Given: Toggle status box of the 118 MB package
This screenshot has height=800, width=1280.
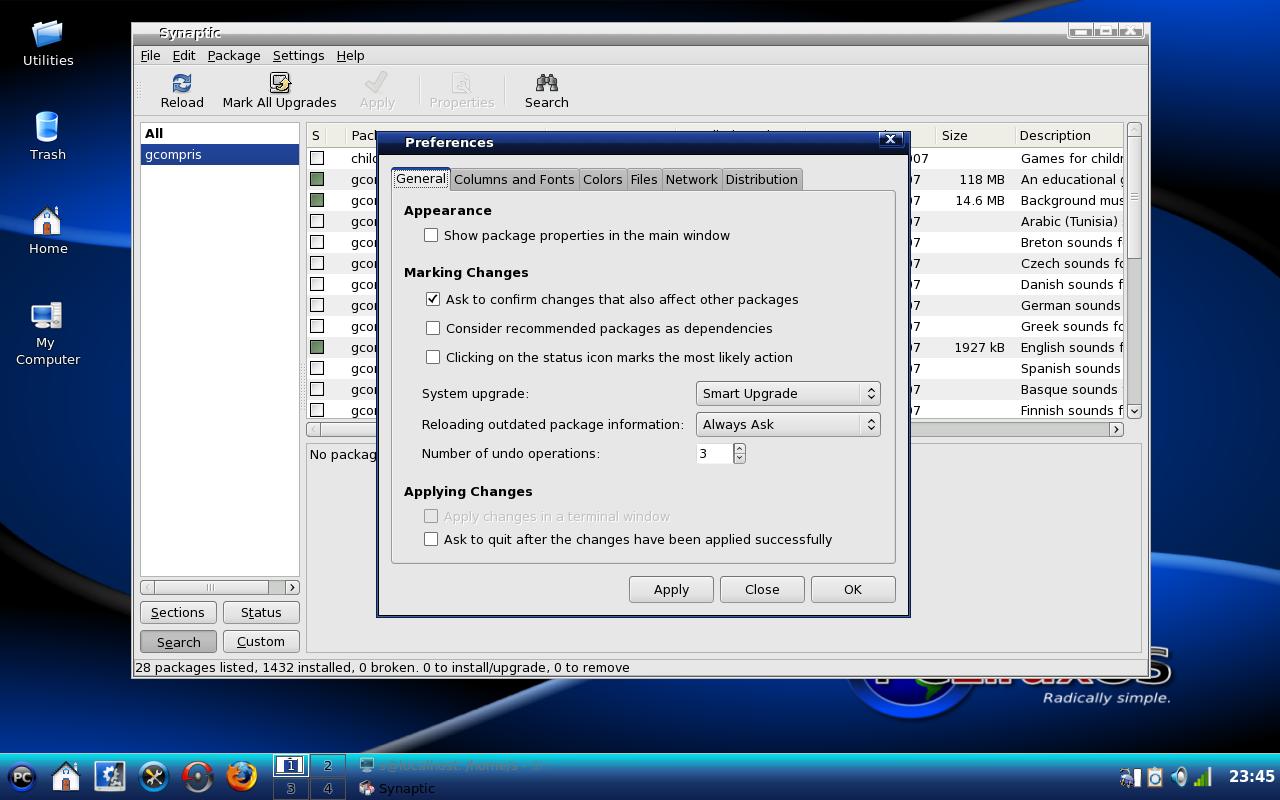Looking at the screenshot, I should point(317,179).
